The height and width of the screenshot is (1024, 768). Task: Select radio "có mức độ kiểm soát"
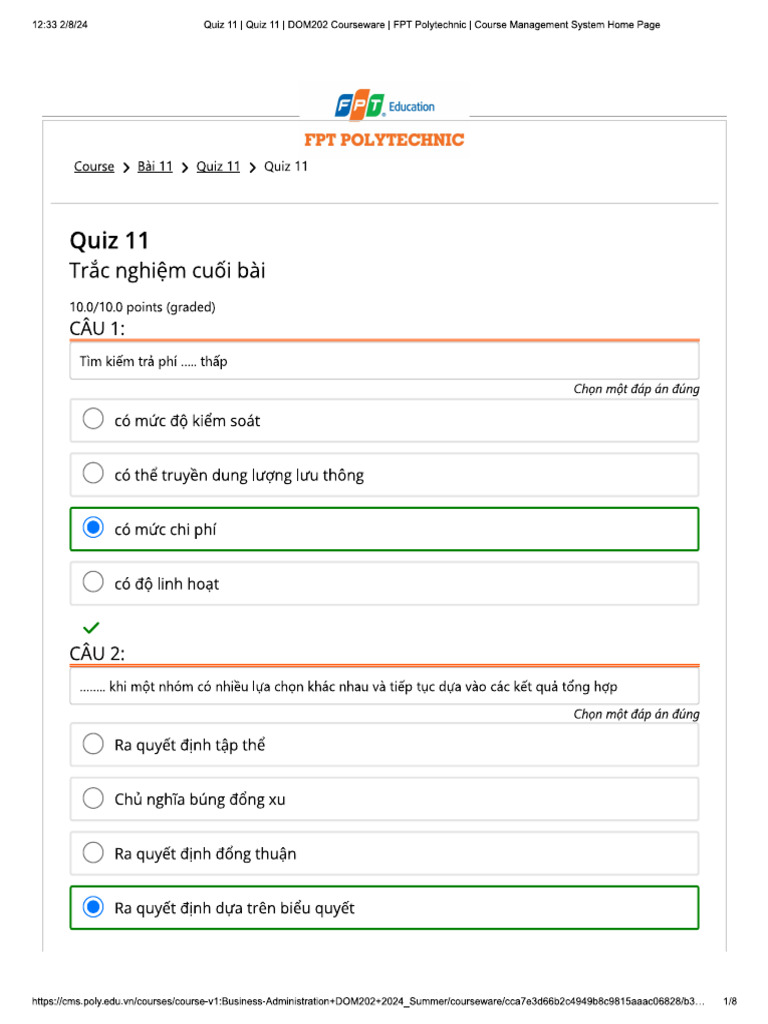93,420
